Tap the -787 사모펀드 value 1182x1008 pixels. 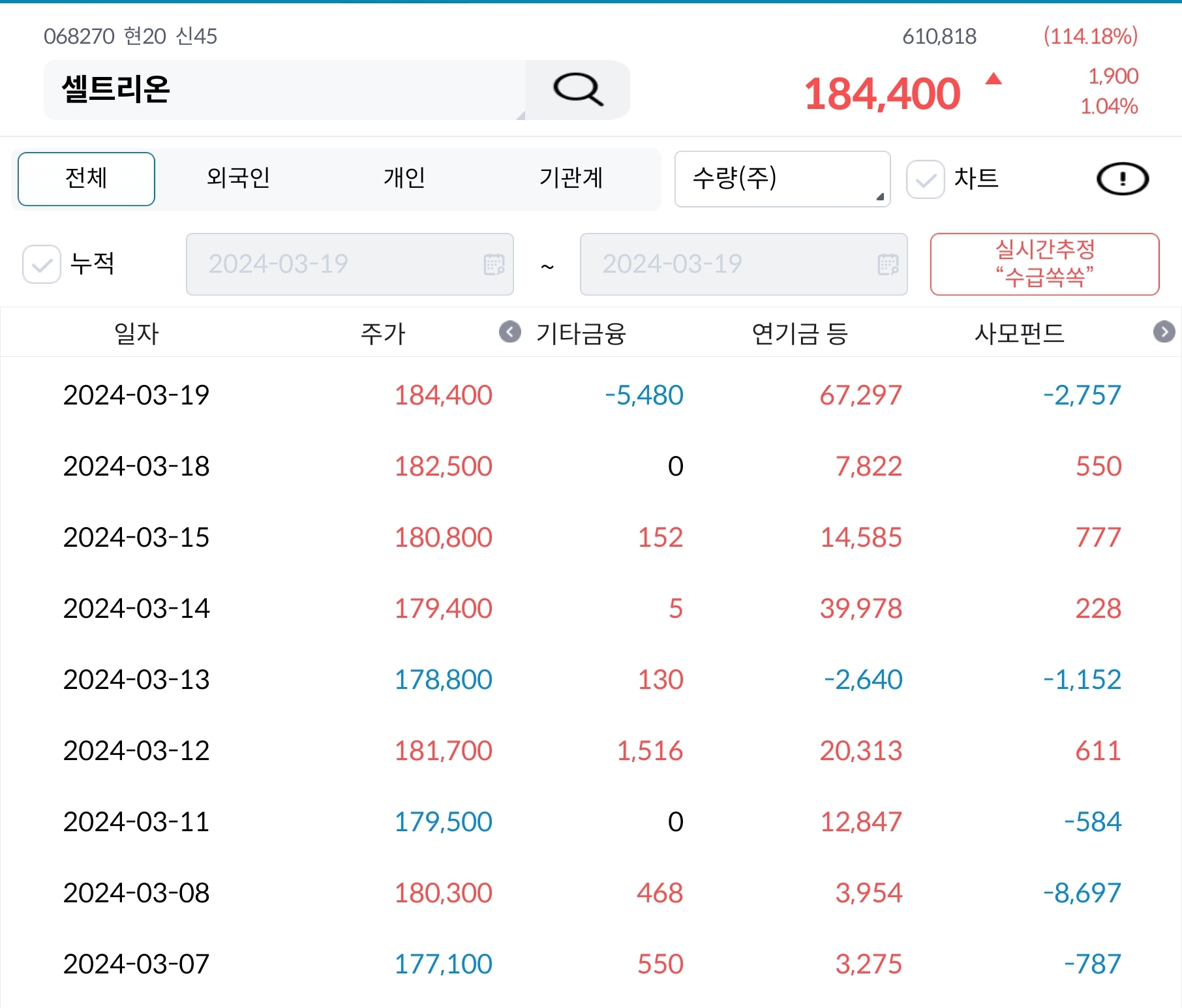[x=1093, y=964]
